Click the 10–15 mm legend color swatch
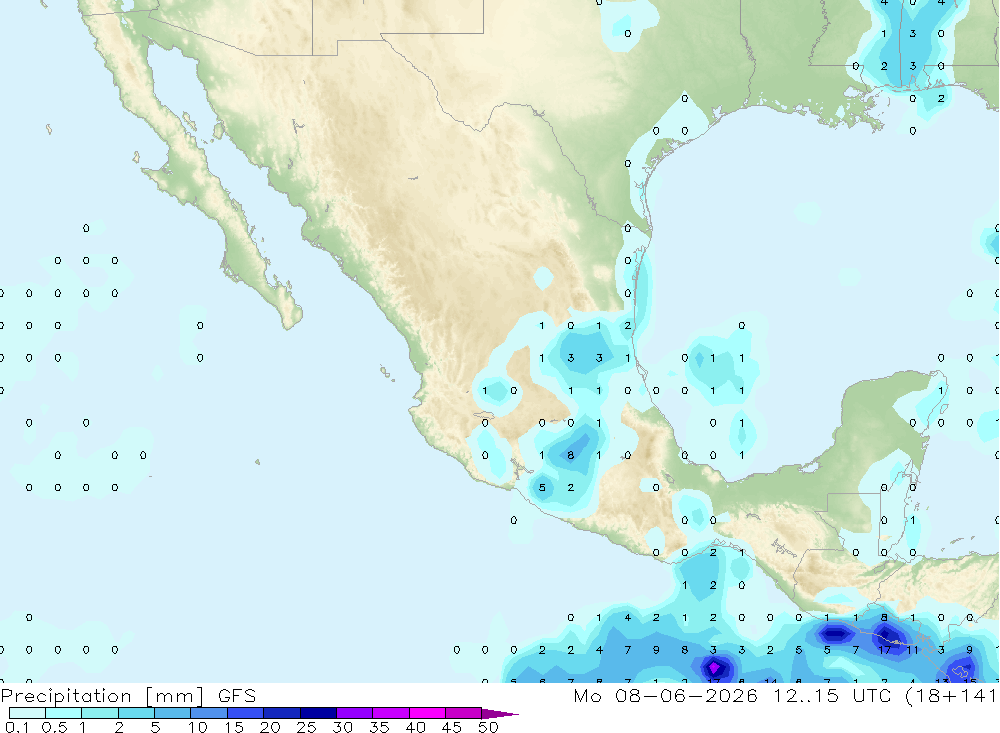 [x=209, y=713]
